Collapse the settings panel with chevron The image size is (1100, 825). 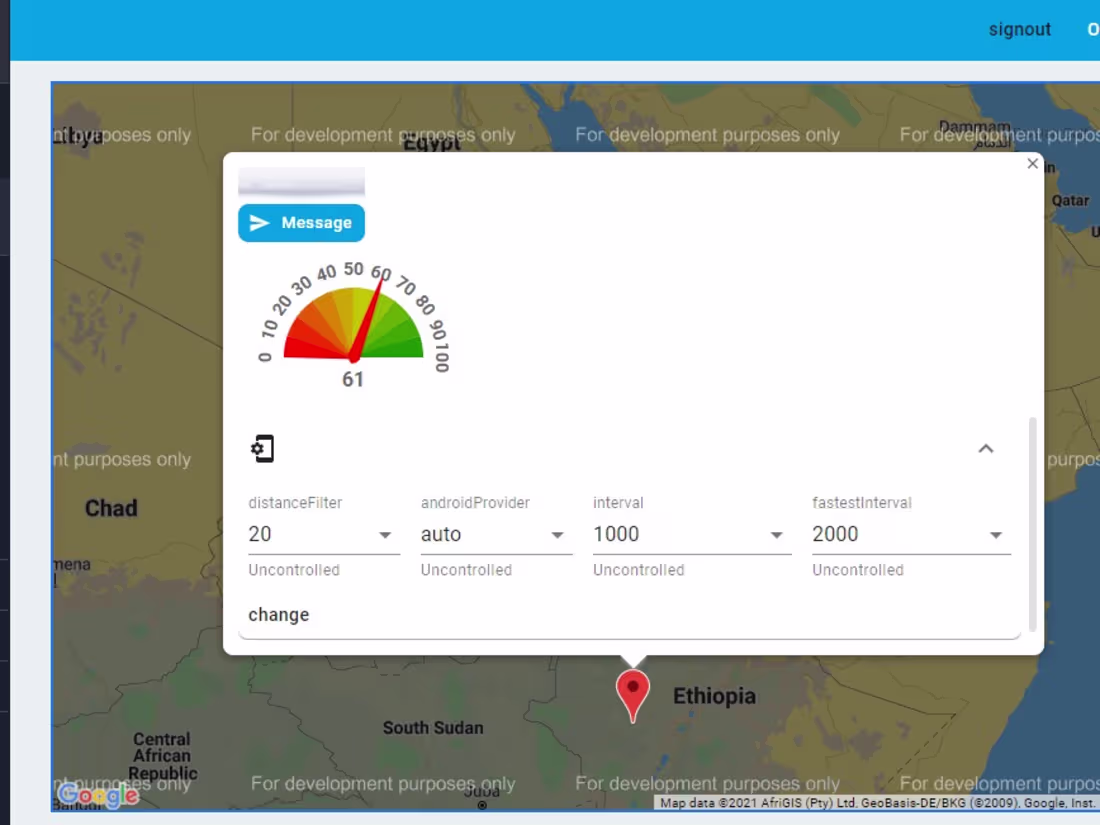986,449
